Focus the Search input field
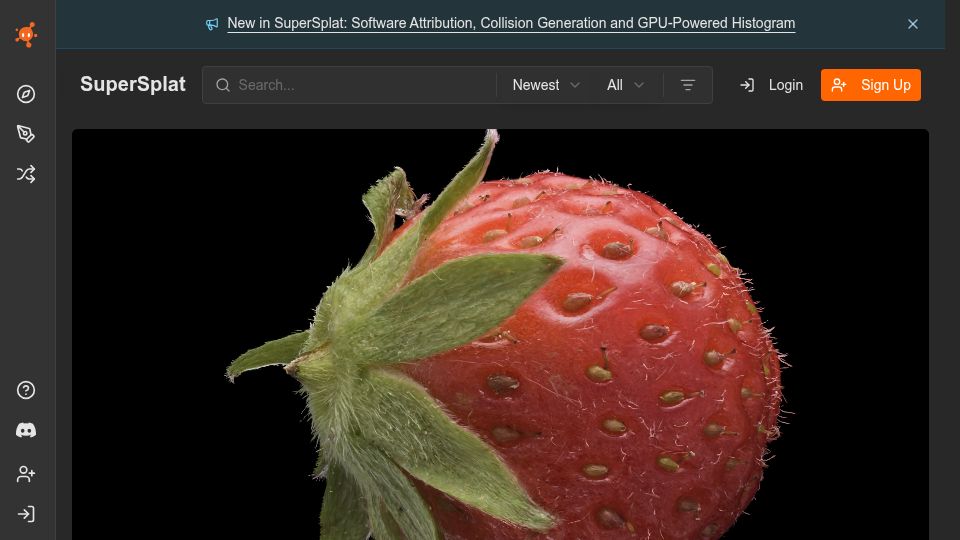 tap(349, 85)
